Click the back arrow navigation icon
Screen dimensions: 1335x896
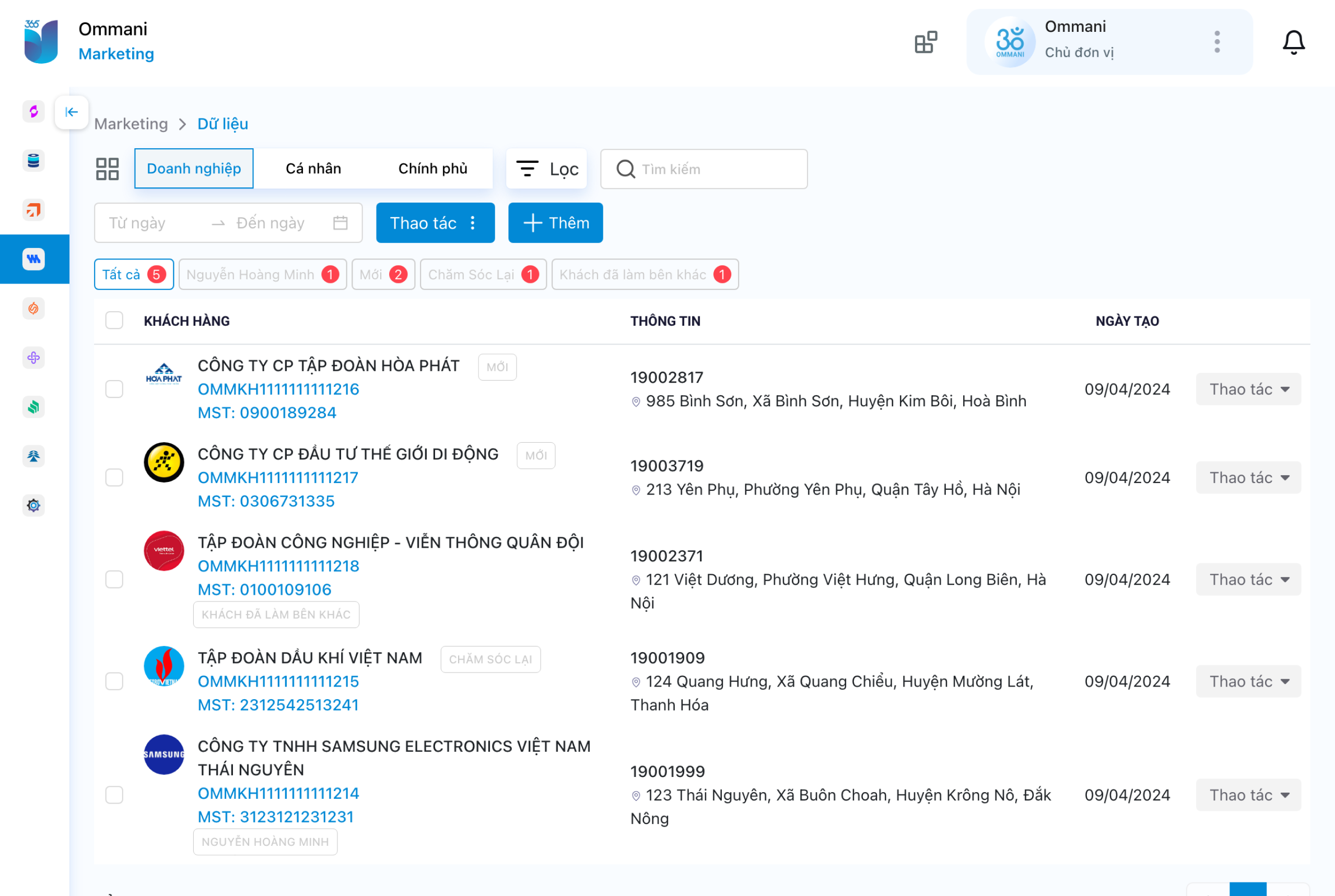[72, 111]
